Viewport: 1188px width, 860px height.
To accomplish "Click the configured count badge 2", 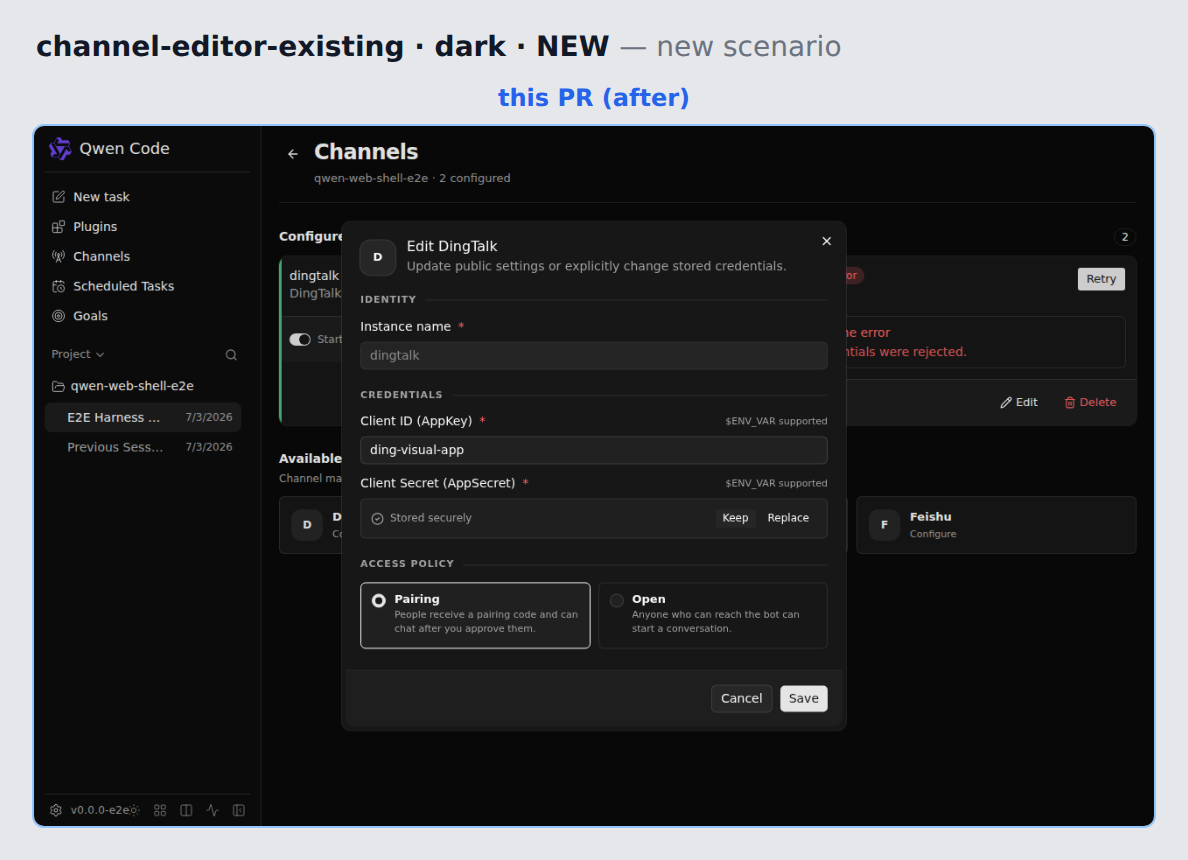I will point(1124,237).
